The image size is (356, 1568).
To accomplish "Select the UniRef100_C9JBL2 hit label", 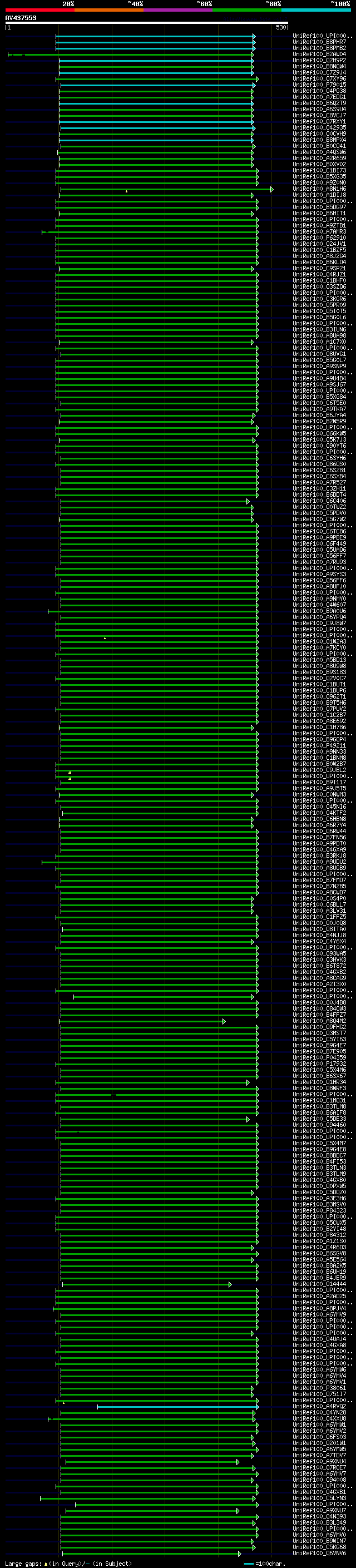I will coord(319,770).
